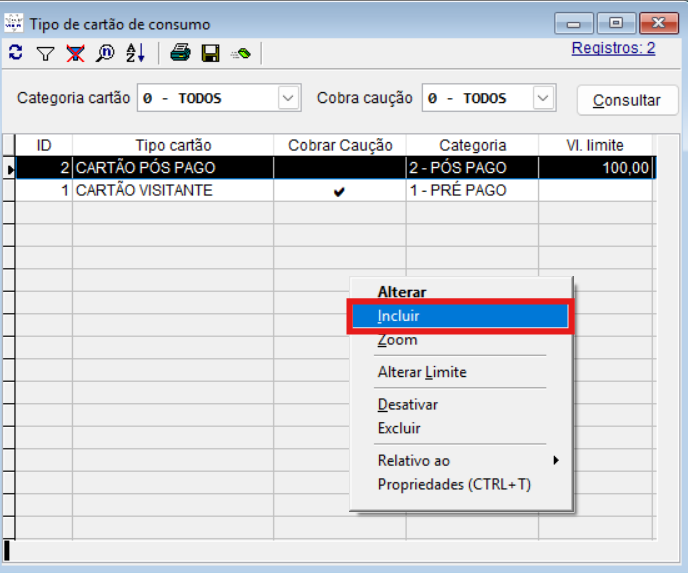Click the Tipo cartão column header

(173, 145)
